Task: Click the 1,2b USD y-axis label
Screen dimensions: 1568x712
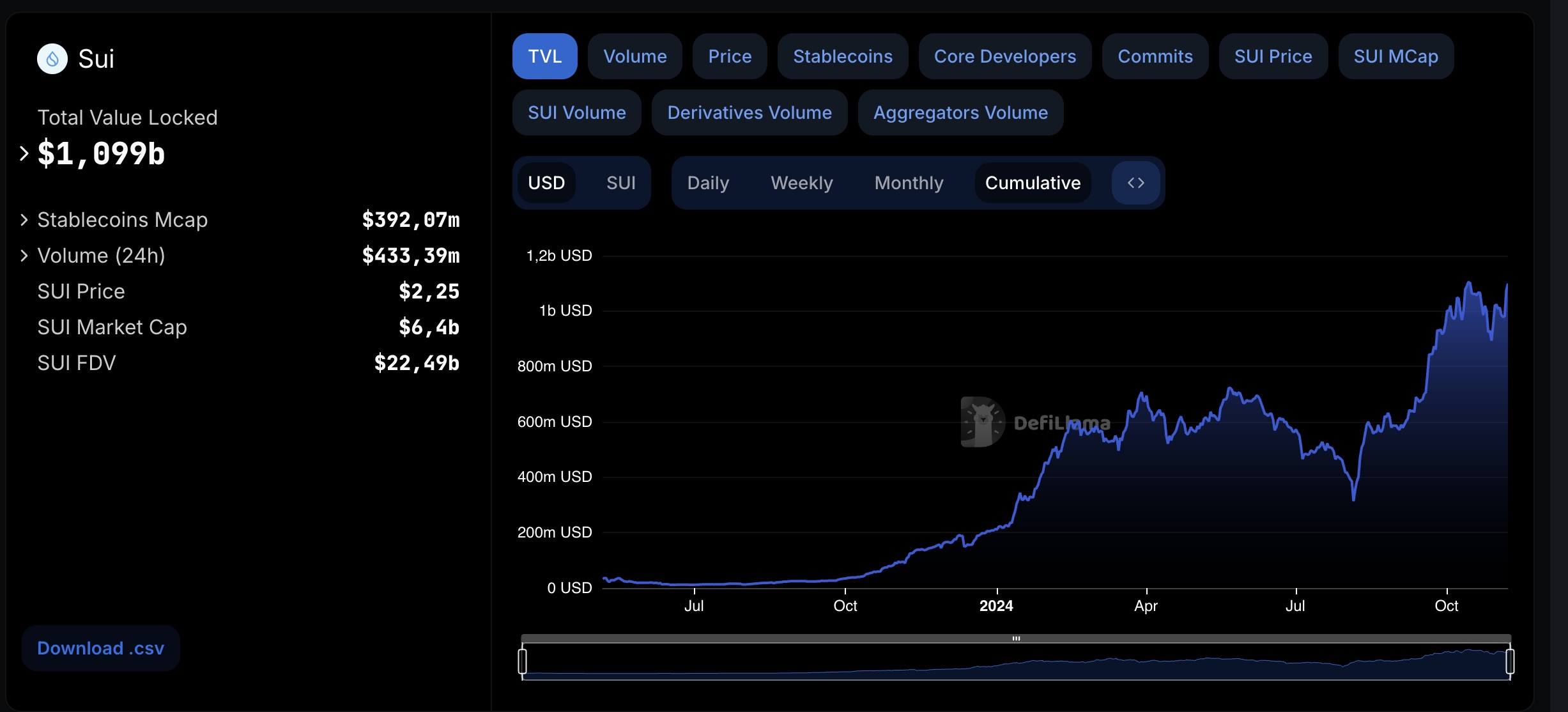Action: click(x=559, y=256)
